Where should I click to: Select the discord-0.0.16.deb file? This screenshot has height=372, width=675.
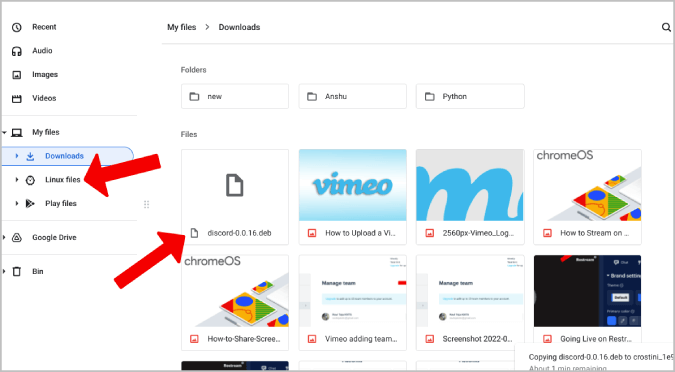pos(235,197)
